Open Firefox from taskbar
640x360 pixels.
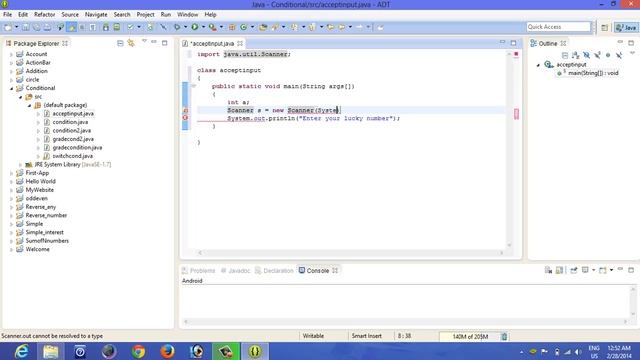coord(167,351)
